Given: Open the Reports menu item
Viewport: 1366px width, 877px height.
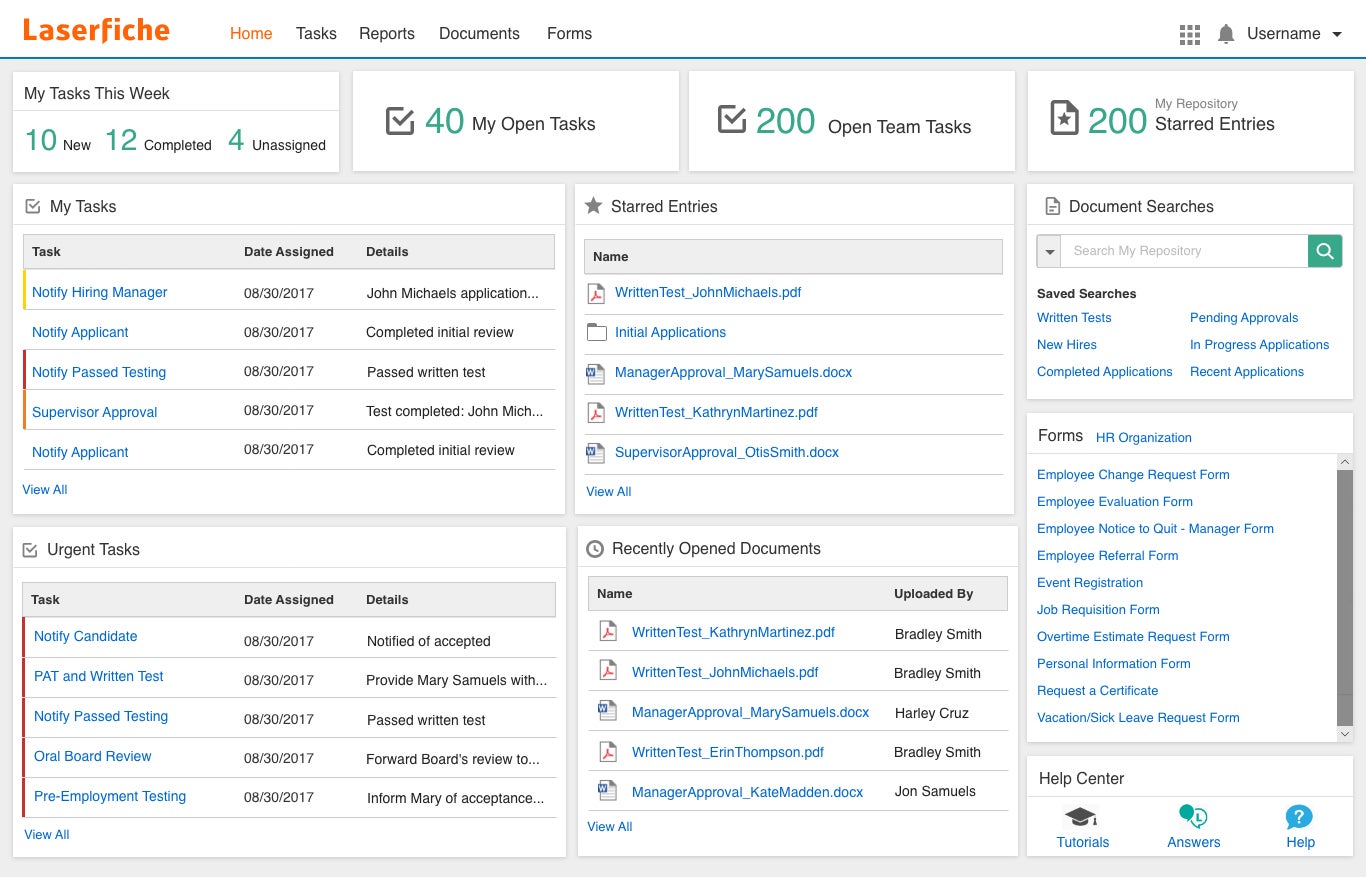Looking at the screenshot, I should [x=387, y=33].
